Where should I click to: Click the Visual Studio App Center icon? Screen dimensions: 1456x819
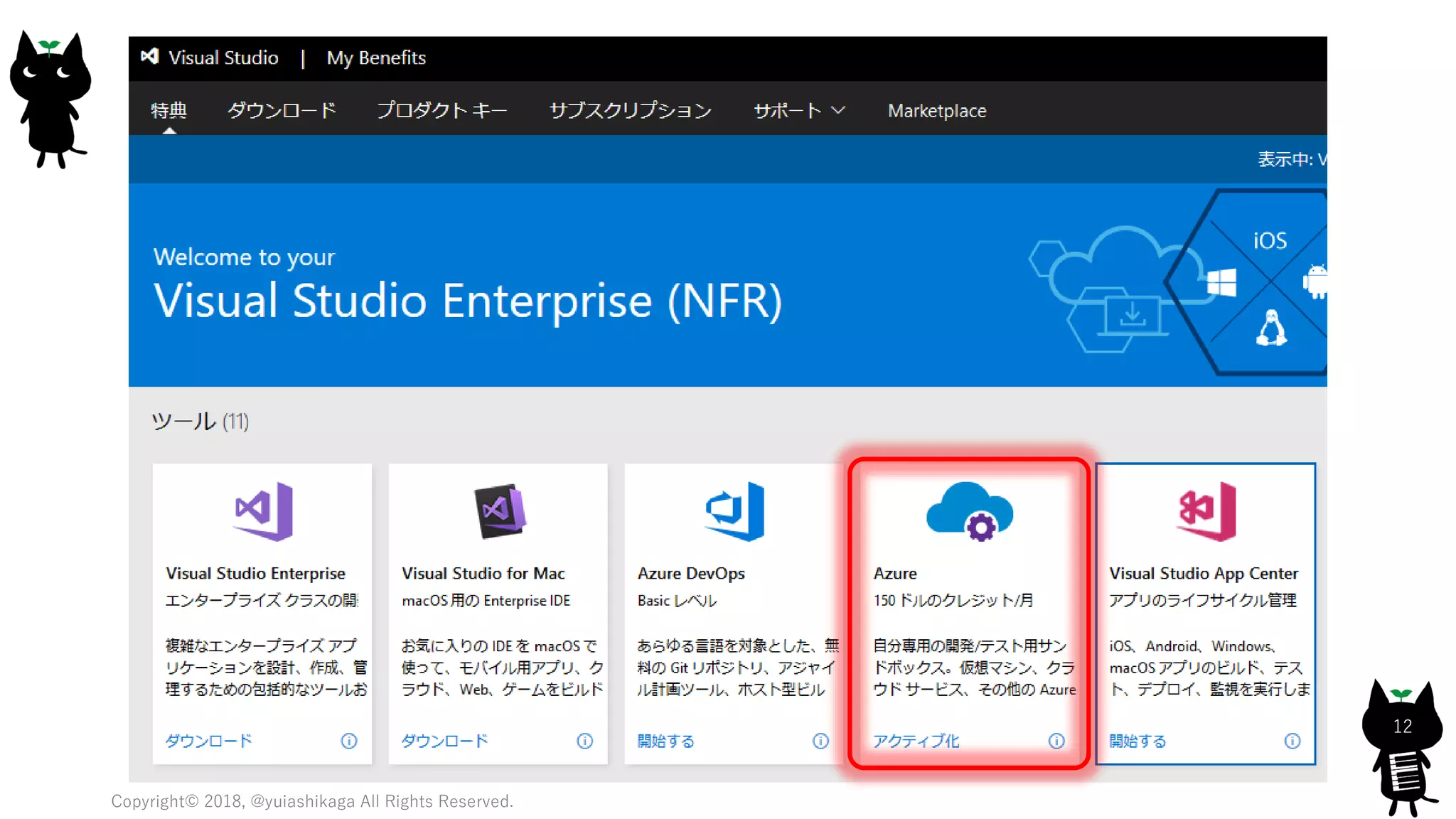[1206, 511]
